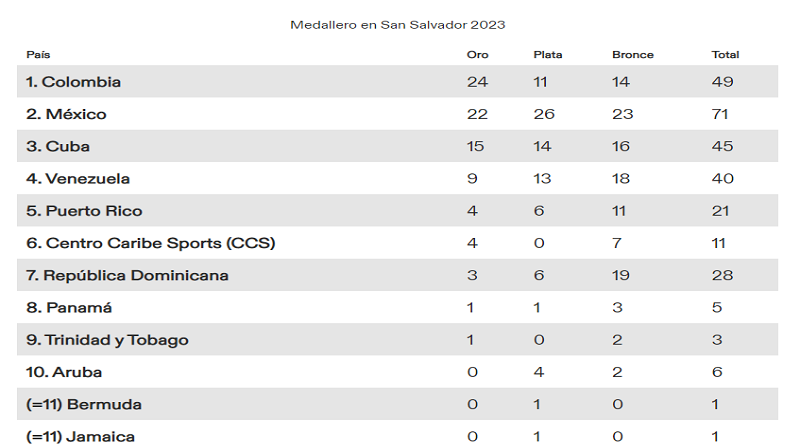Click the '(=11) Jamaica' row label
This screenshot has height=445, width=800.
[80, 436]
